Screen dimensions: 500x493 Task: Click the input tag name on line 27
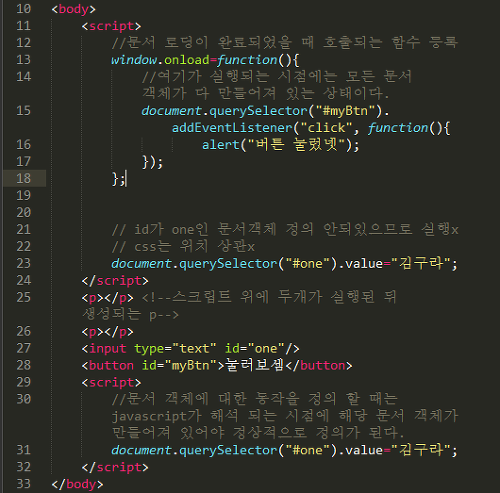tap(108, 348)
